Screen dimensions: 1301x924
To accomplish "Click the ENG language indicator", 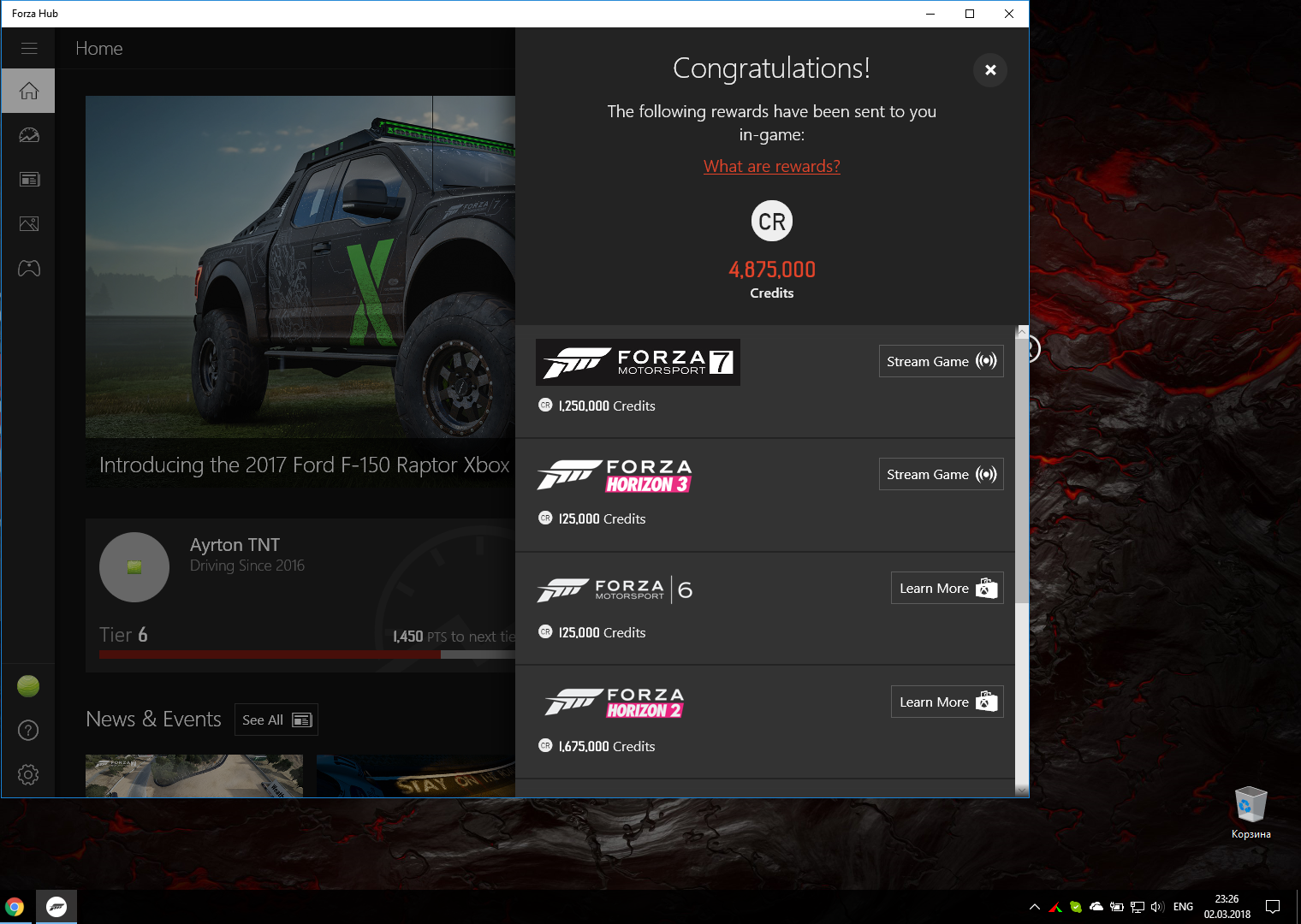I will click(1184, 907).
